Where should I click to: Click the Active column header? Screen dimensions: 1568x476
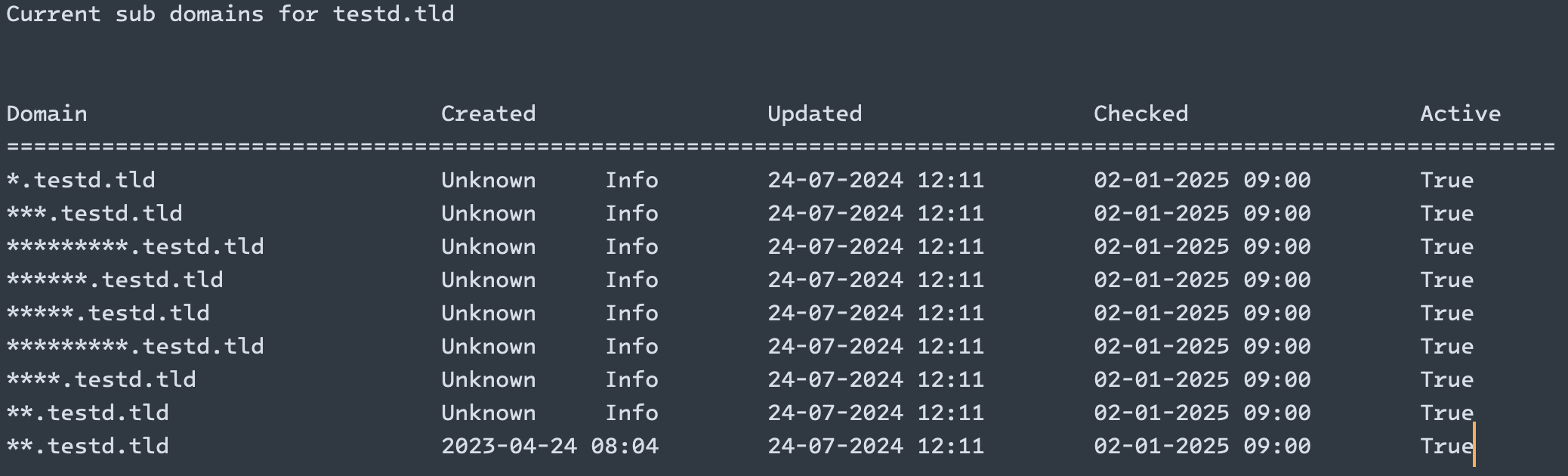[x=1460, y=113]
